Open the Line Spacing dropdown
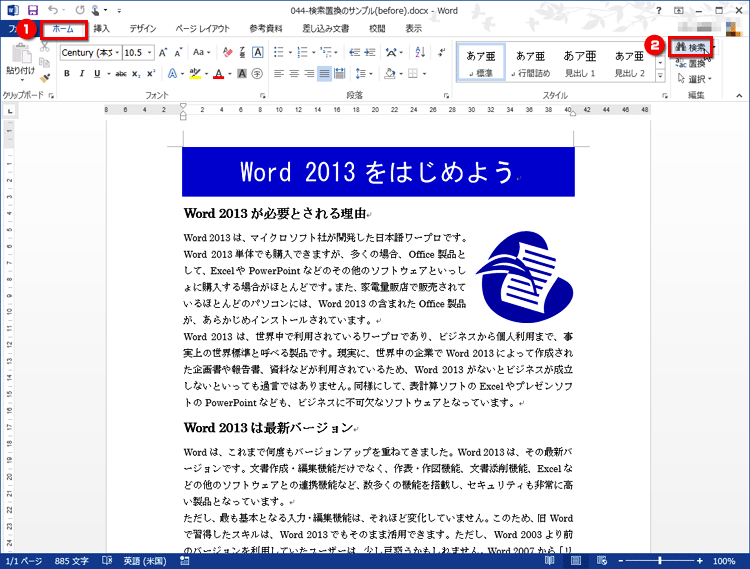This screenshot has height=569, width=750. [x=364, y=74]
